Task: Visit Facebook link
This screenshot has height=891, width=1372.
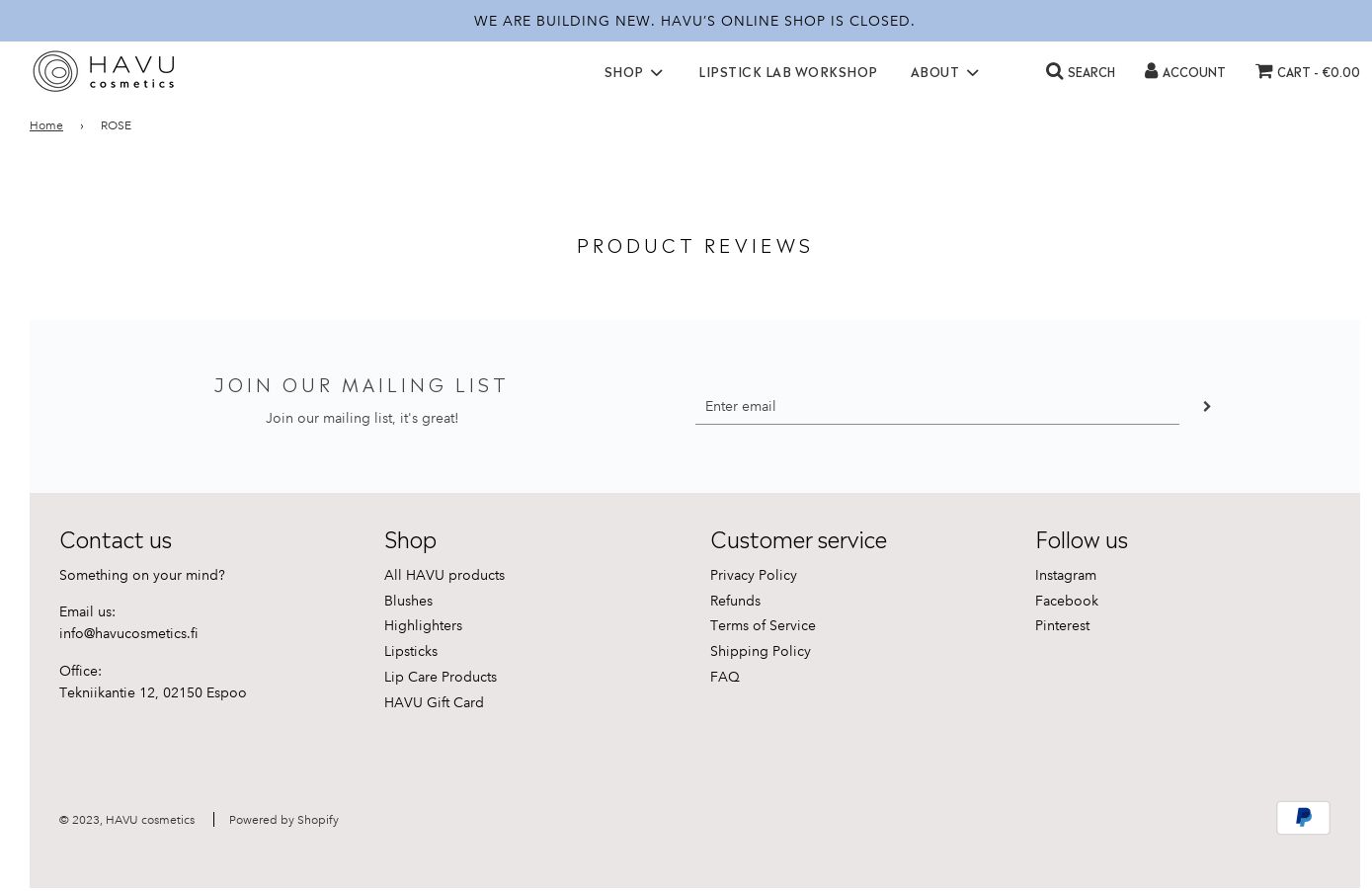Action: (1066, 601)
